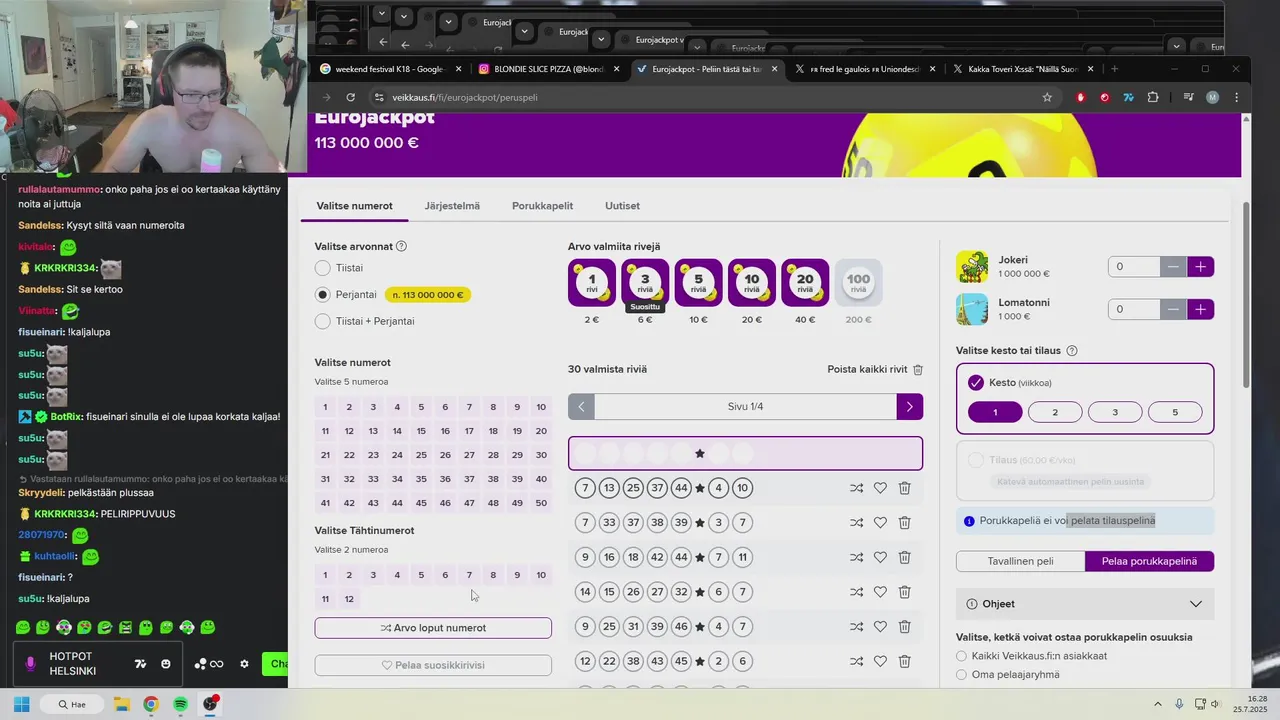Shuffle the row 7 33 37 38 39
This screenshot has width=1280, height=720.
[856, 522]
